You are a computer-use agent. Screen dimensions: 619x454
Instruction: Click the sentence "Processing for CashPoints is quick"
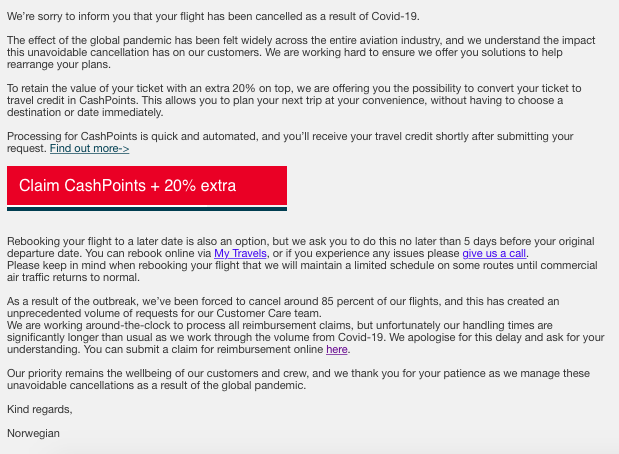[290, 142]
